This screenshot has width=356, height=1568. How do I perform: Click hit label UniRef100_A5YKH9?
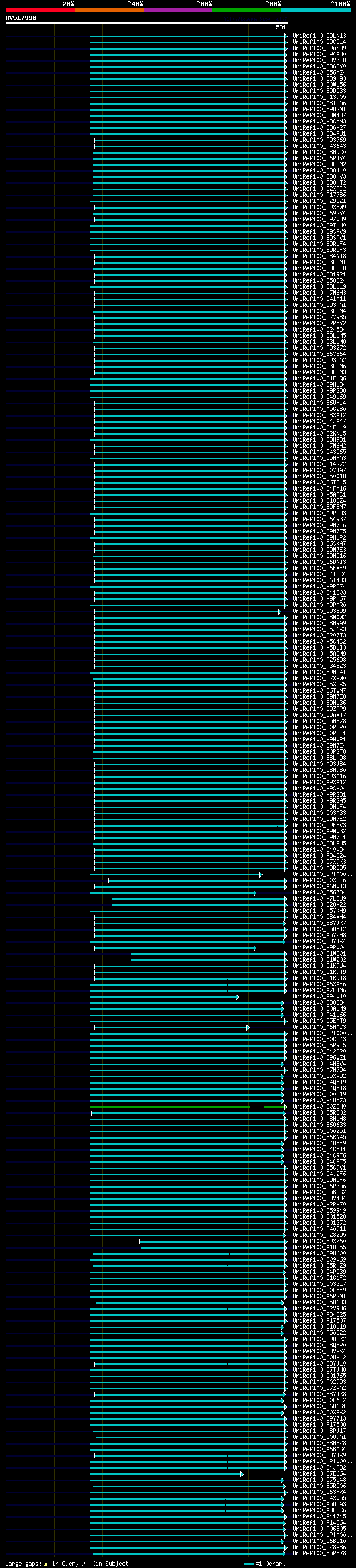(319, 911)
